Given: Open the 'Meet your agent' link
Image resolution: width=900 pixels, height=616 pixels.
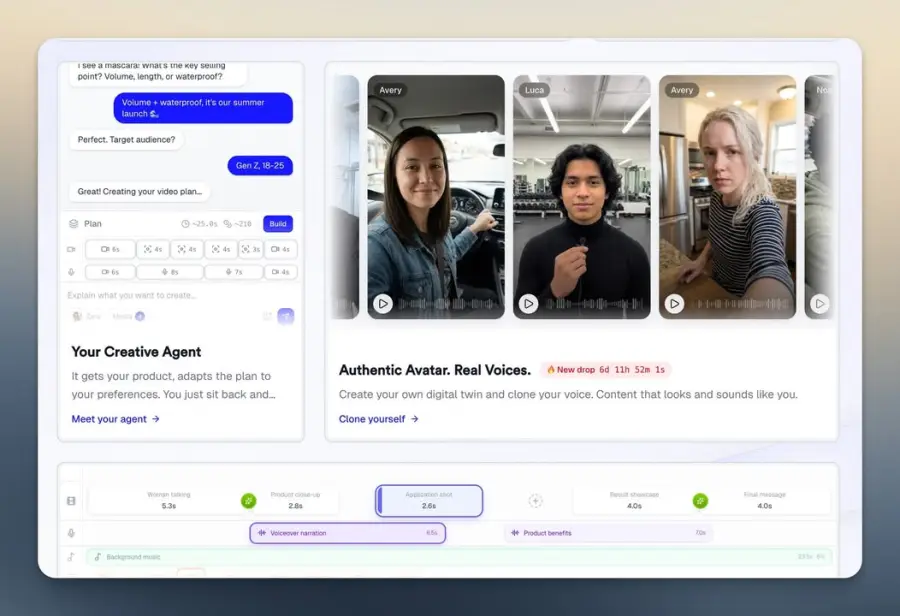Looking at the screenshot, I should pyautogui.click(x=115, y=419).
